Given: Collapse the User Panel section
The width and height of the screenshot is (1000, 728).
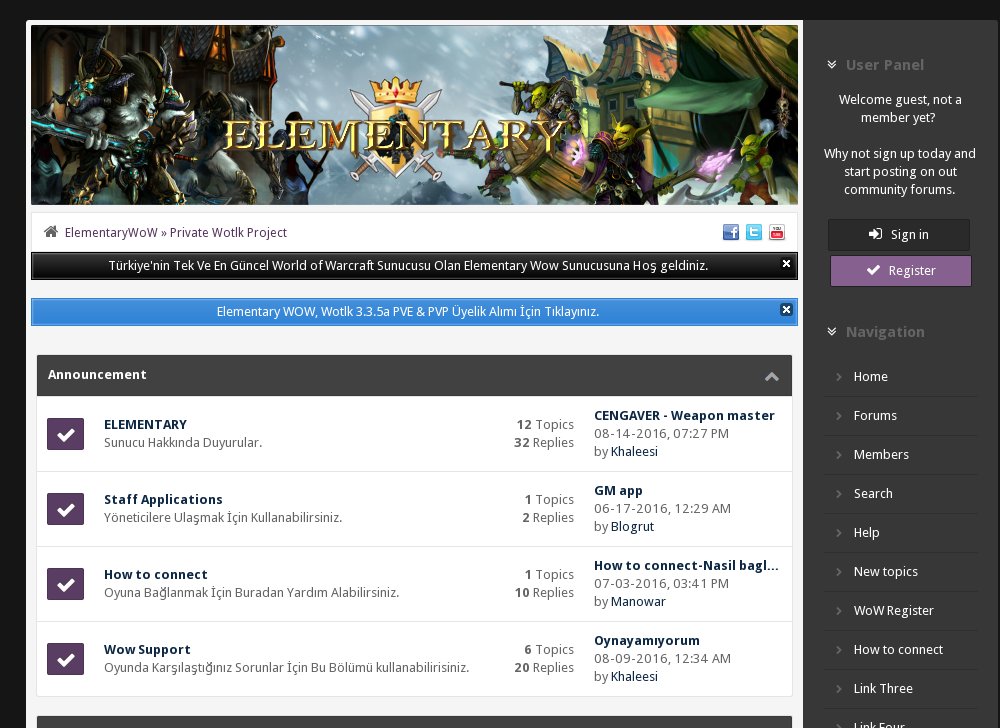Looking at the screenshot, I should (832, 64).
